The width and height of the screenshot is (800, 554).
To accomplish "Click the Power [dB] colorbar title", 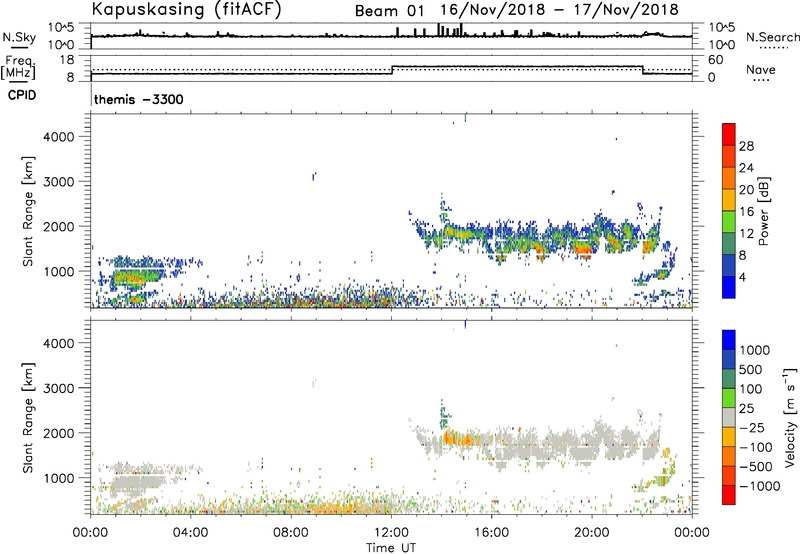I will (x=764, y=211).
